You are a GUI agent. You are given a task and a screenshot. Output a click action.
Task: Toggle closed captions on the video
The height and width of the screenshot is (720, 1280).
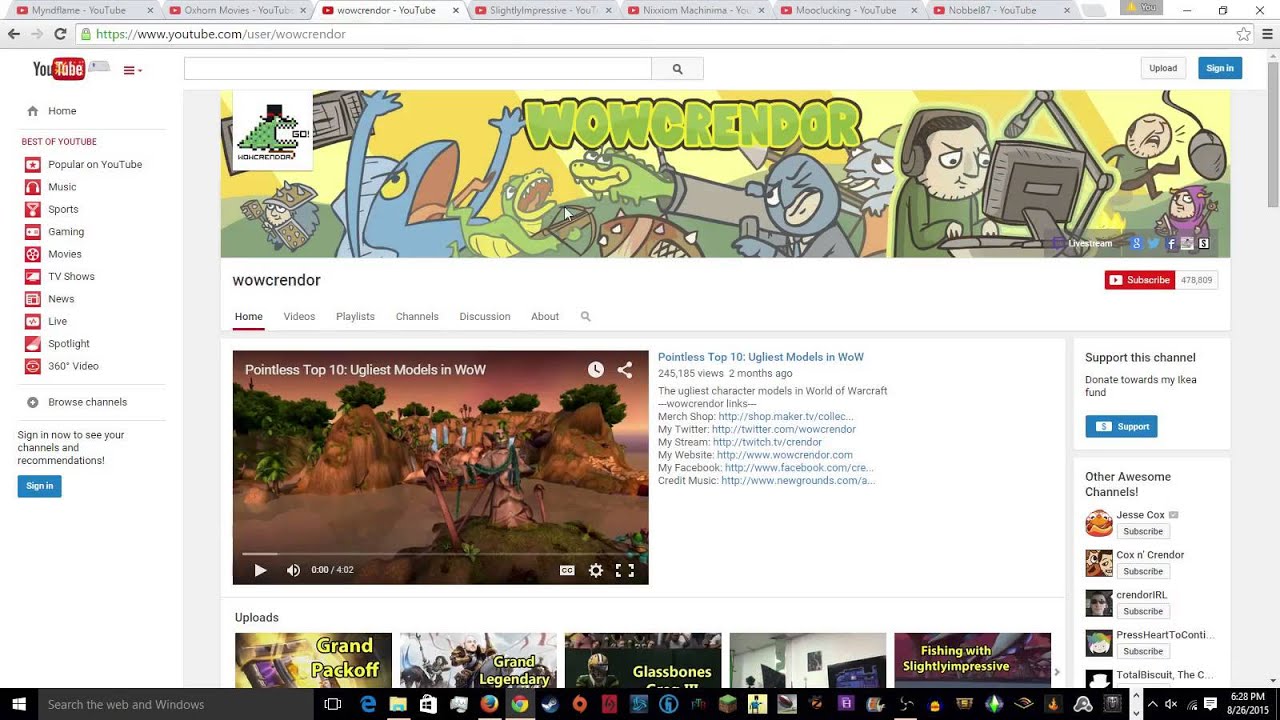coord(567,570)
